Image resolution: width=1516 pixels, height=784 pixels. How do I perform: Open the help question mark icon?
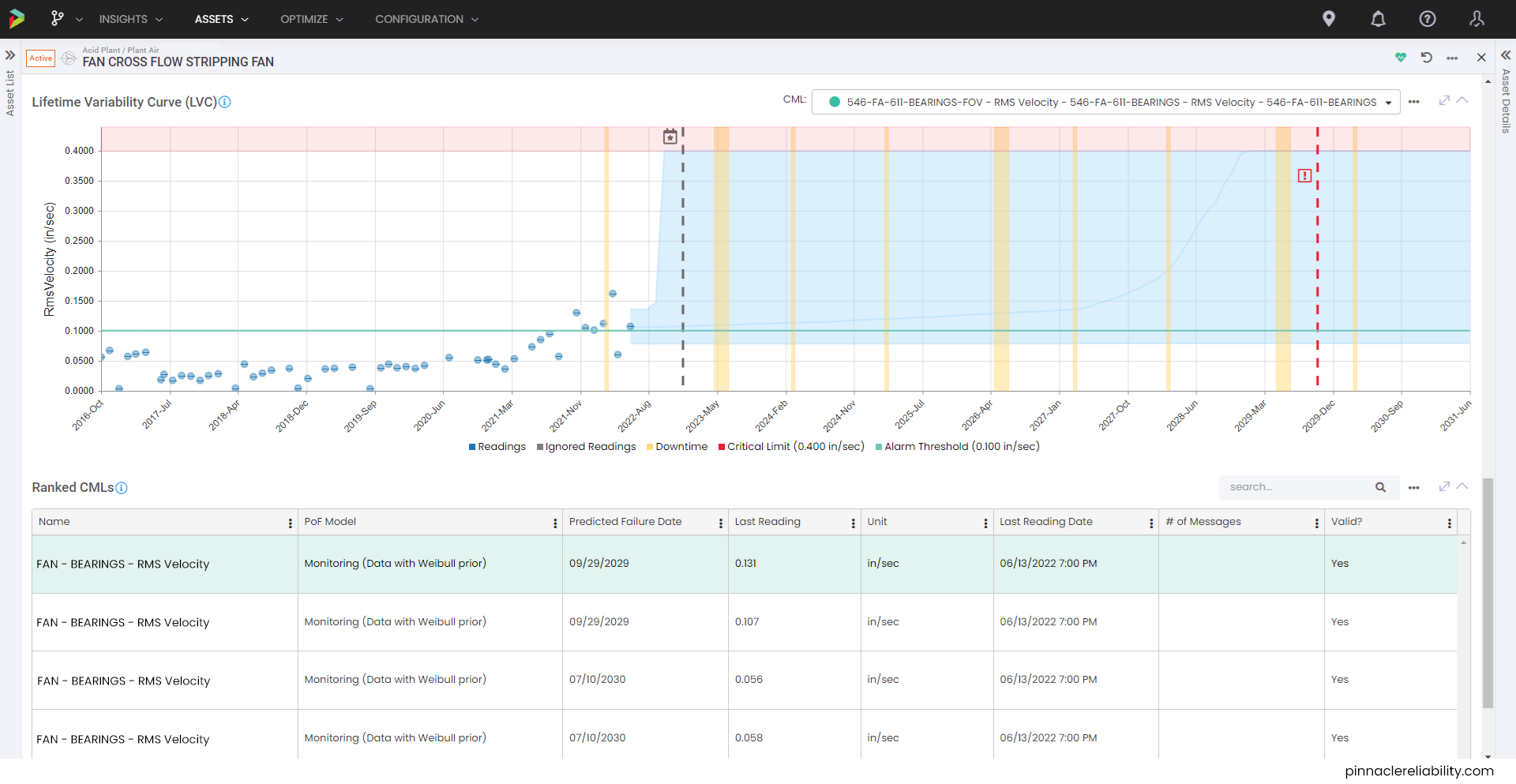tap(1427, 18)
